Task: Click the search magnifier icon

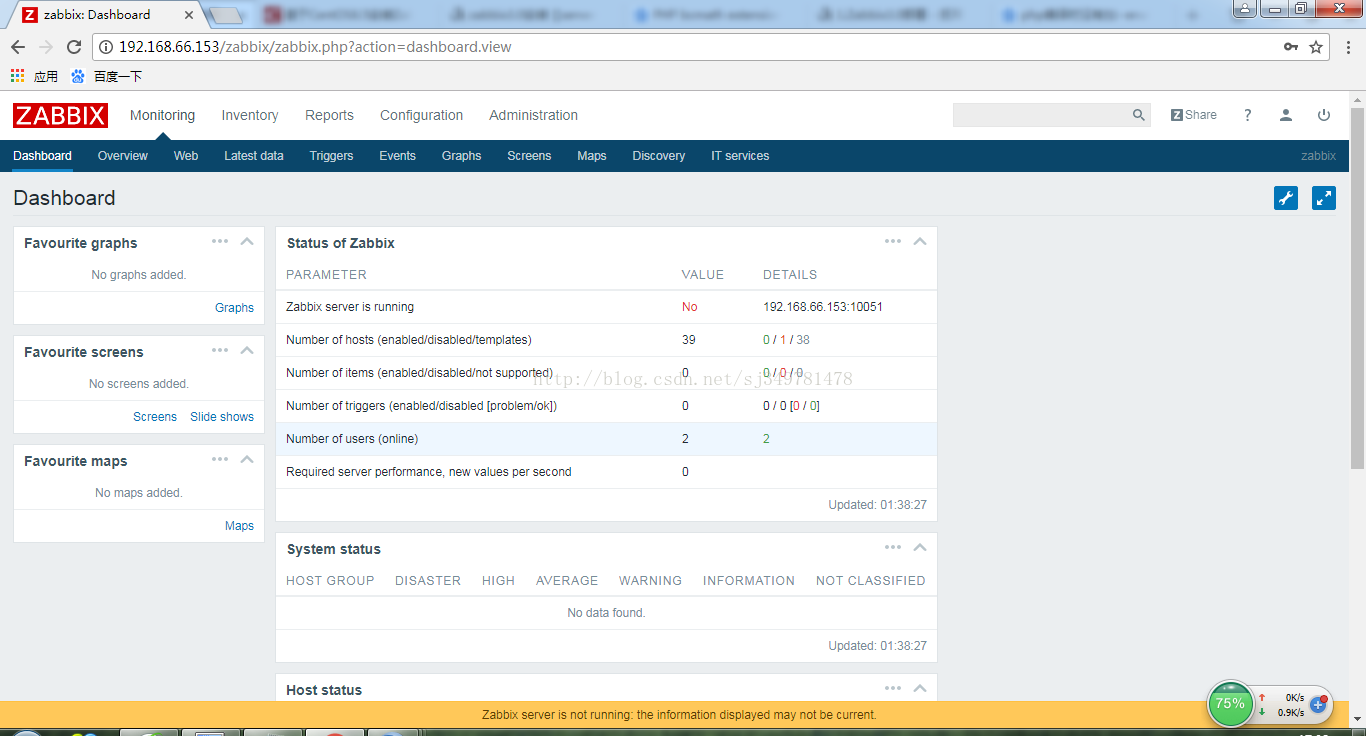Action: click(1138, 115)
